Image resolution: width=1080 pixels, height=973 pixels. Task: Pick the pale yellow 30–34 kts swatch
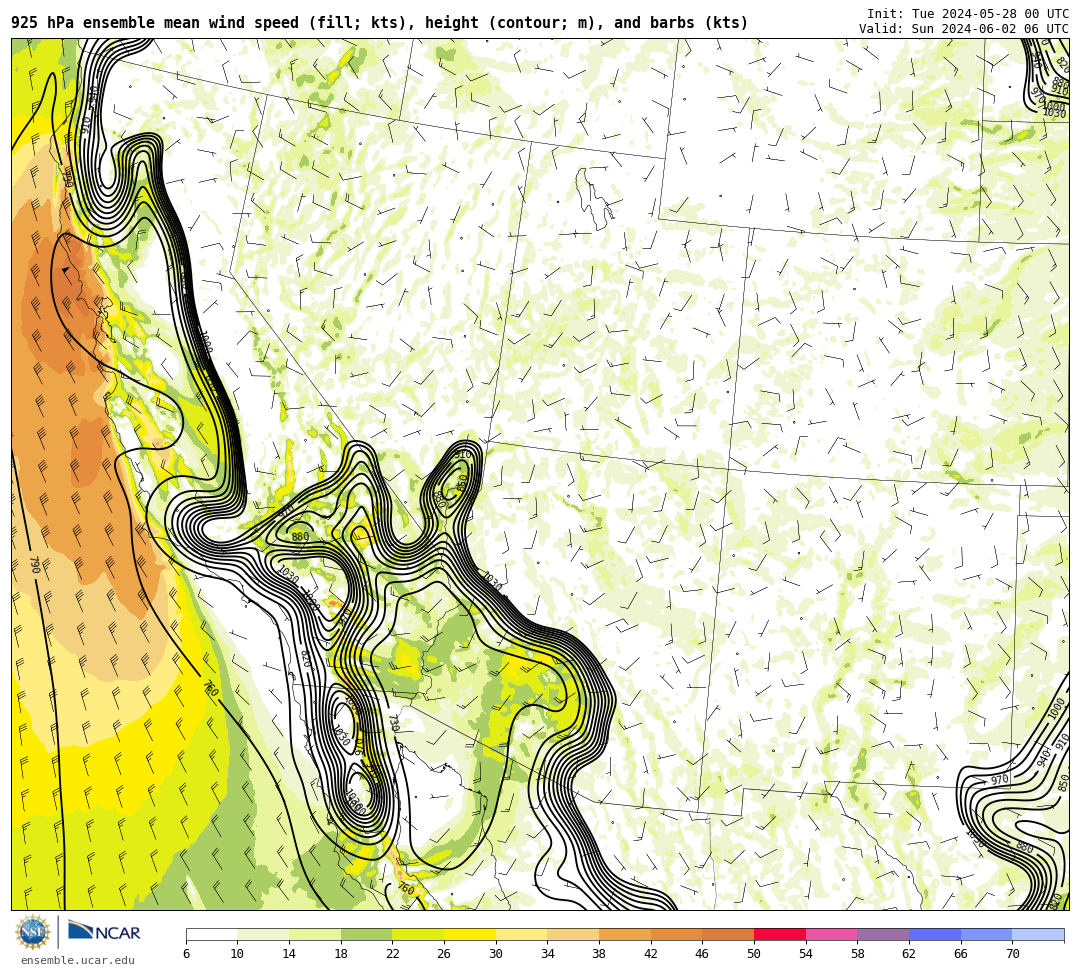point(521,934)
